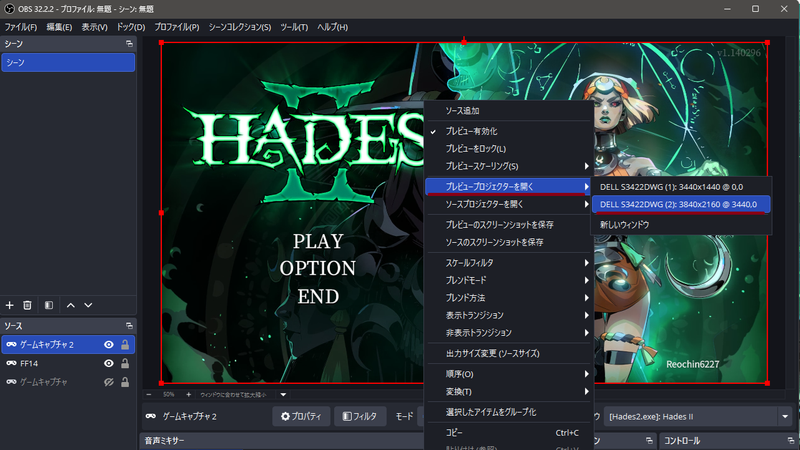Click bottom-right red transform handle on preview
Screen dimensions: 800x450
pyautogui.click(x=767, y=383)
